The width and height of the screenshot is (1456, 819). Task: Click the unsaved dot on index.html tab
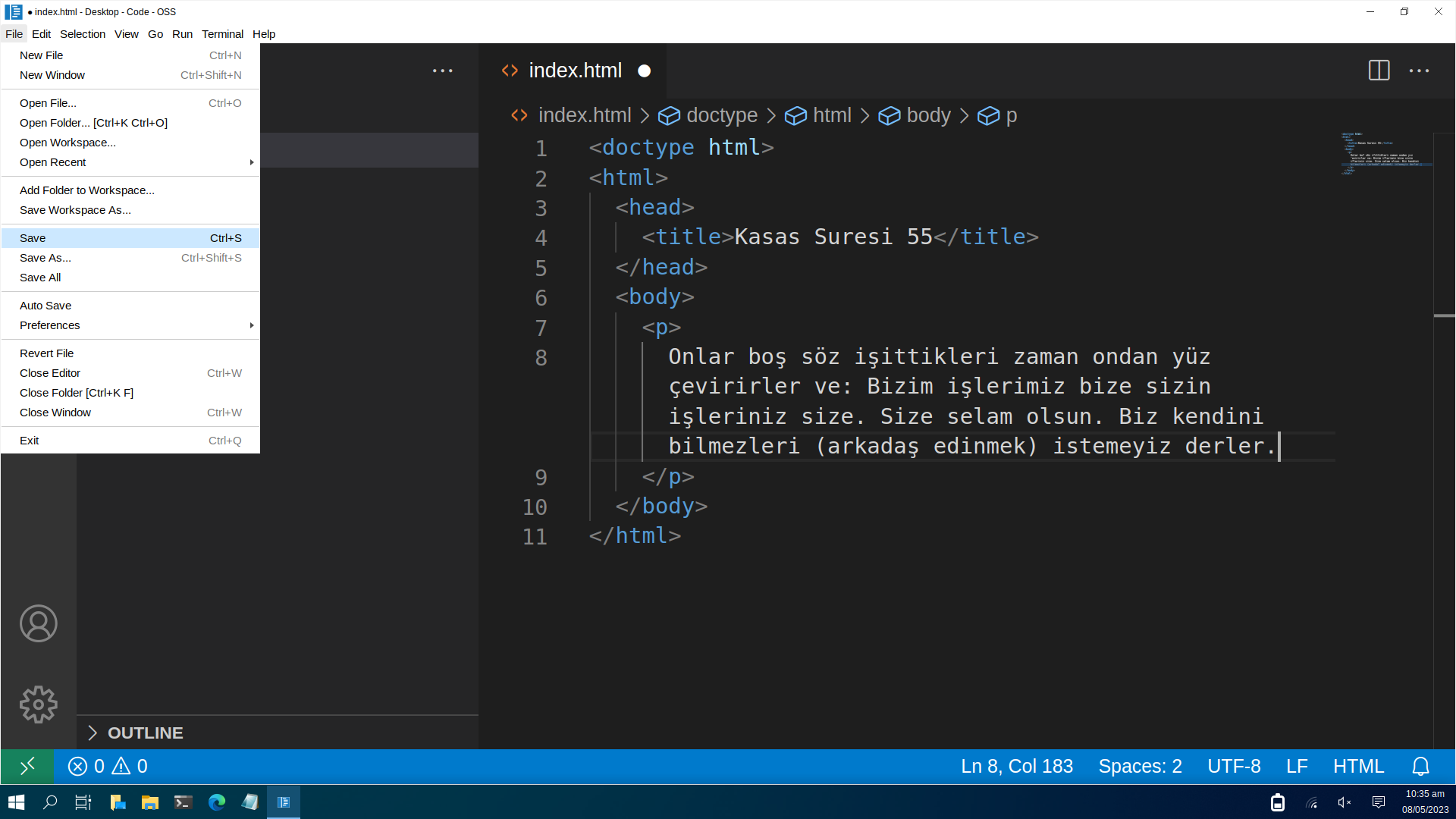[x=644, y=71]
